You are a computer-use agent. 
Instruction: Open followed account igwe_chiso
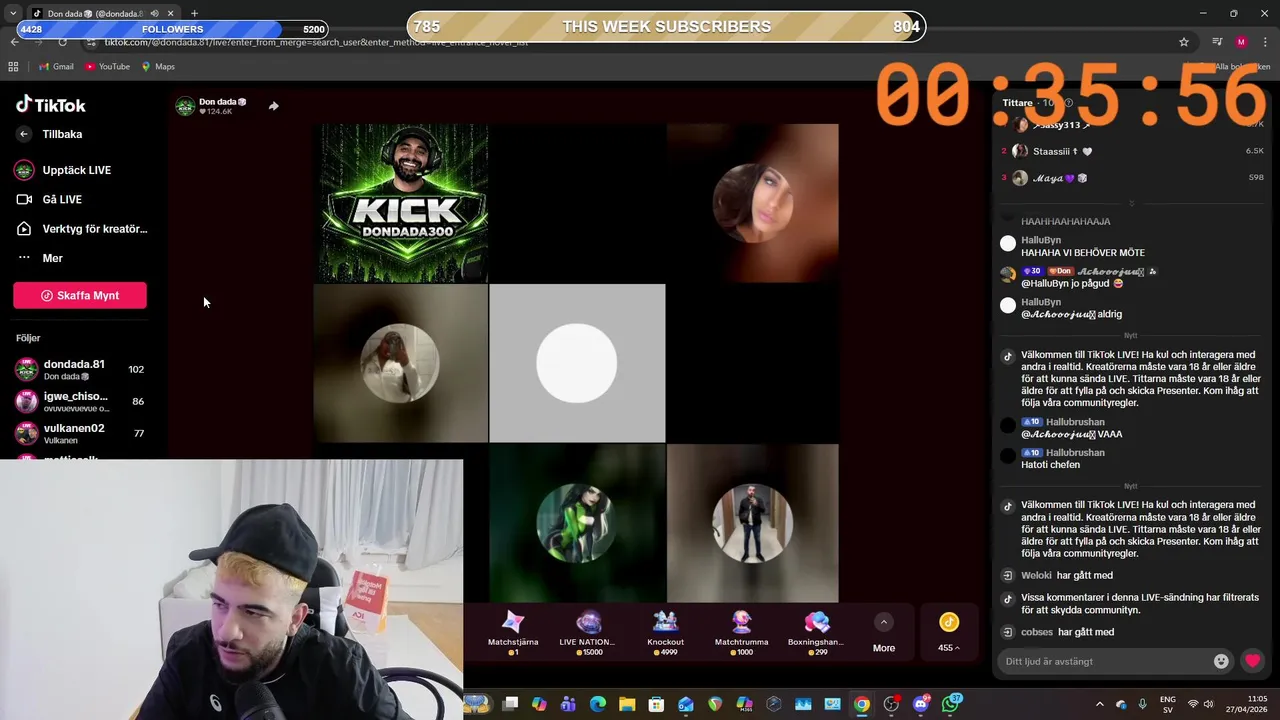(80, 401)
